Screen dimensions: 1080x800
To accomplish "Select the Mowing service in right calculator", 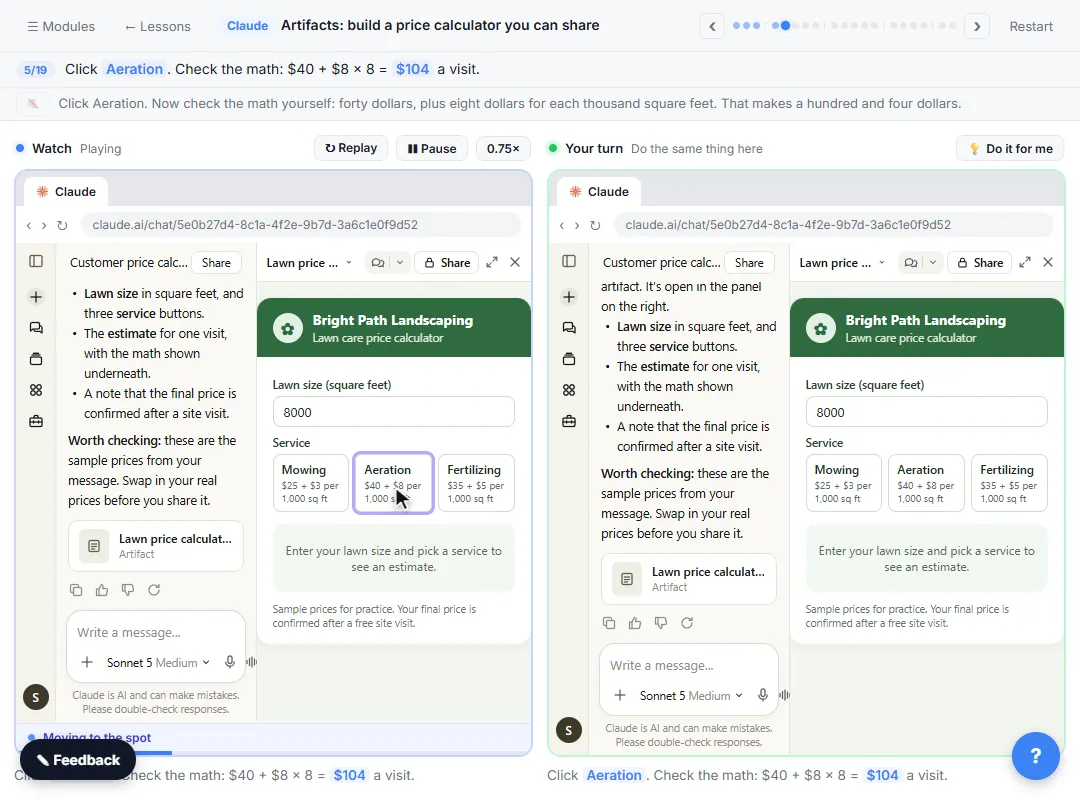I will pos(843,483).
